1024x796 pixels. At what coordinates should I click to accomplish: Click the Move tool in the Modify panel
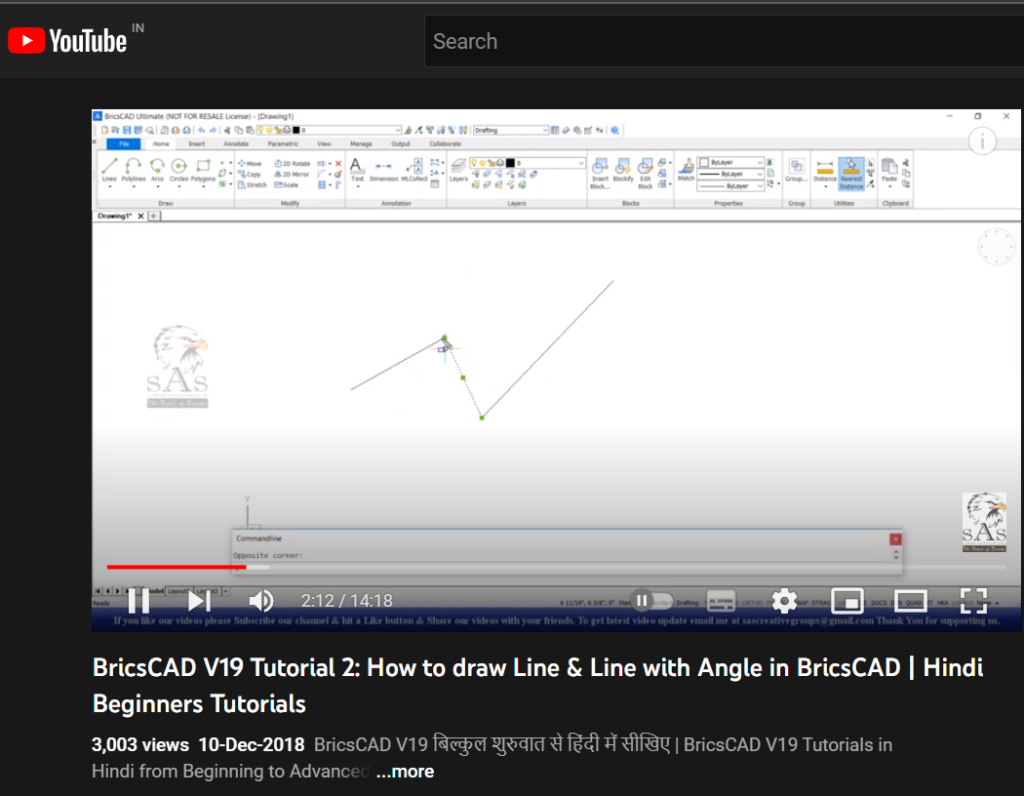pyautogui.click(x=252, y=163)
